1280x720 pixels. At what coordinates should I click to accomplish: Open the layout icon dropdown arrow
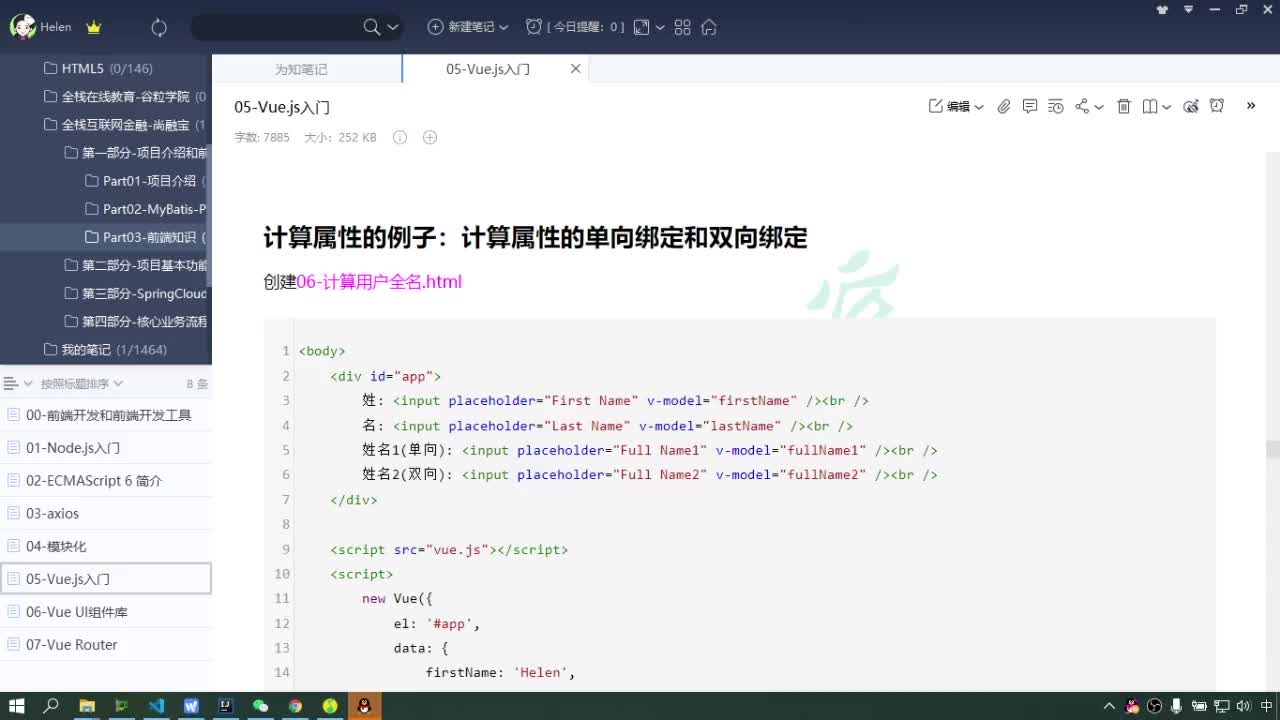click(660, 28)
